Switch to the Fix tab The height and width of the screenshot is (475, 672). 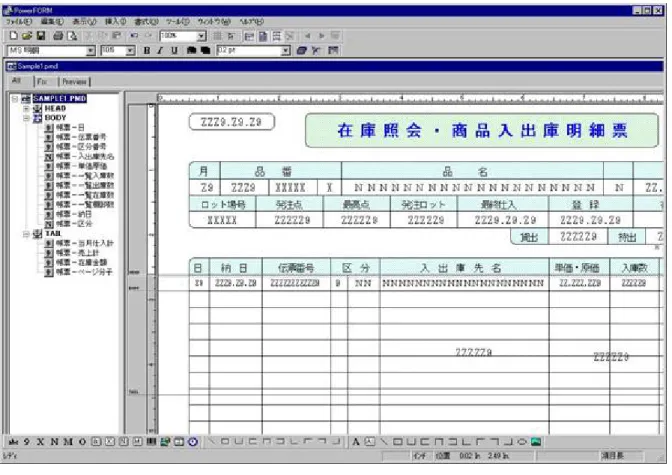pyautogui.click(x=42, y=81)
